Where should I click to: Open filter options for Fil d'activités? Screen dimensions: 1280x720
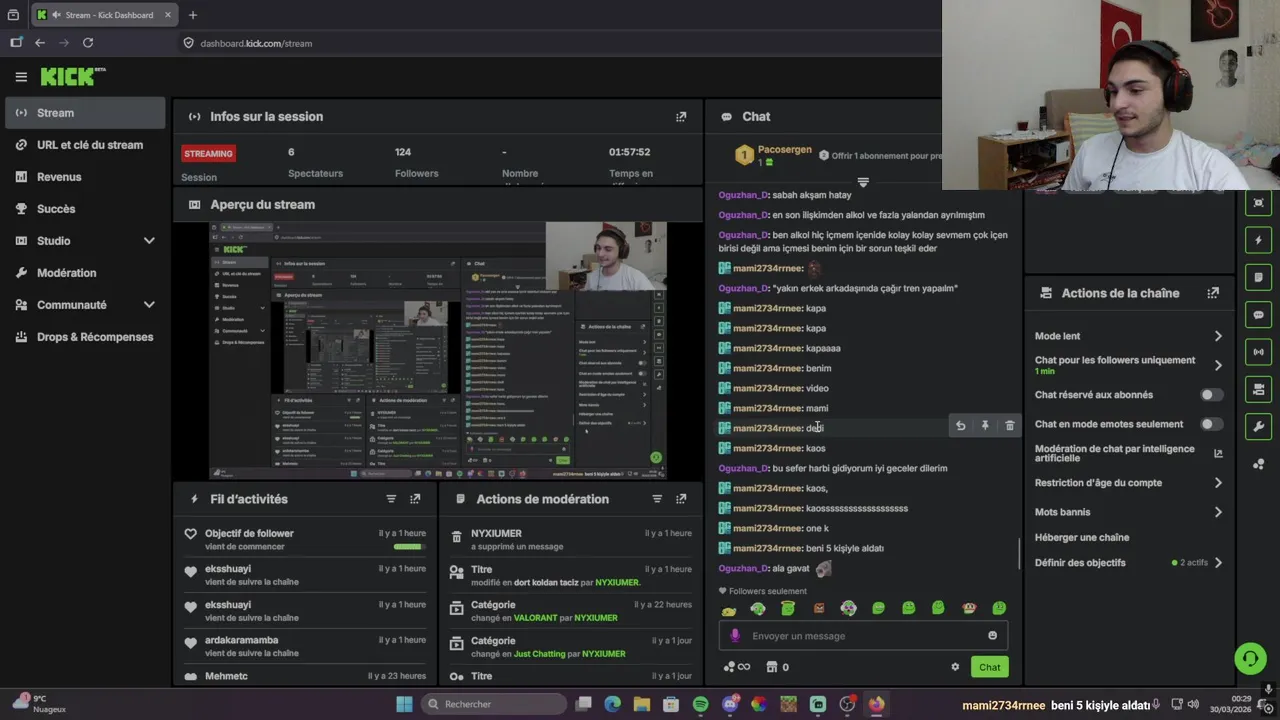(391, 499)
